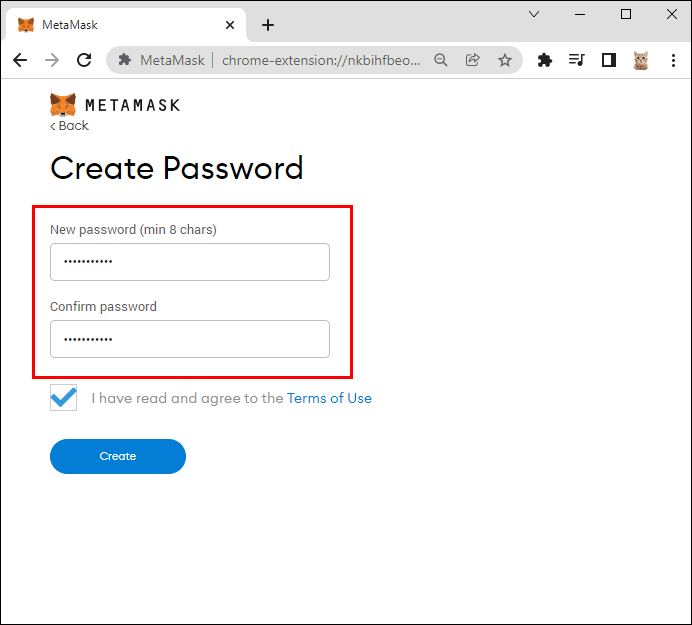
Task: Toggle the browser side panel icon
Action: [x=608, y=60]
